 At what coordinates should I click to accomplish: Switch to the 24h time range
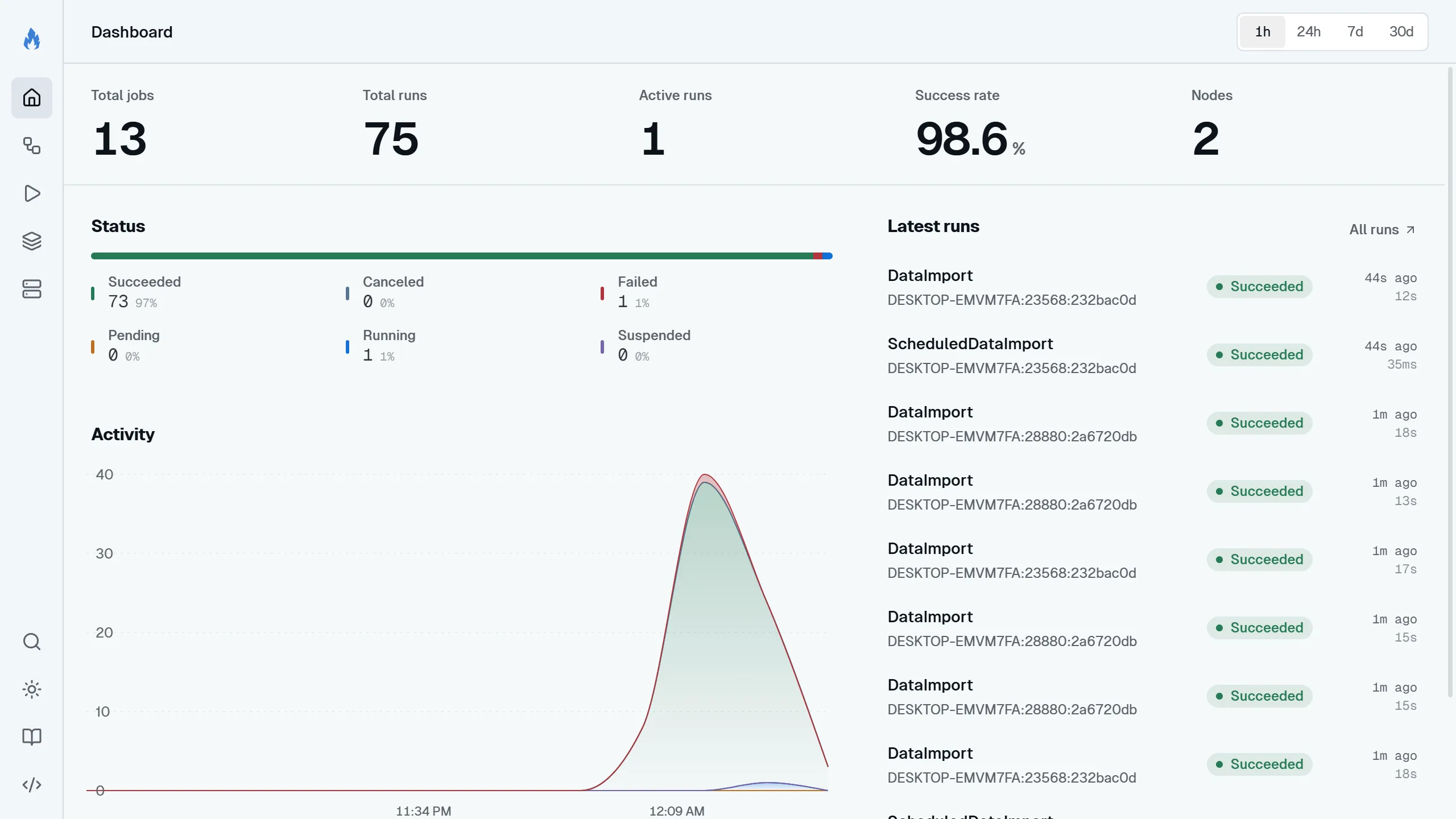point(1309,32)
